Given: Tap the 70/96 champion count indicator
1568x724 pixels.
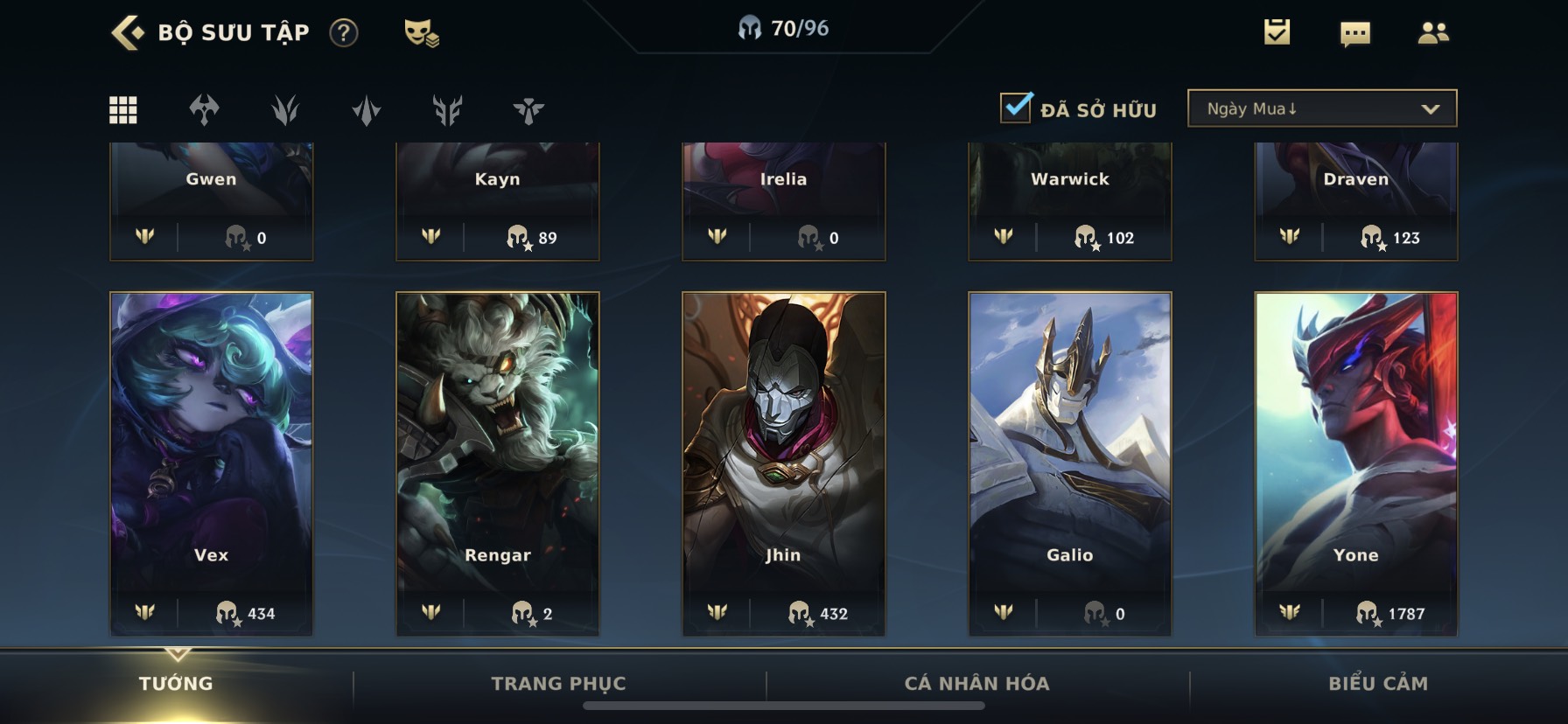Looking at the screenshot, I should coord(783,29).
